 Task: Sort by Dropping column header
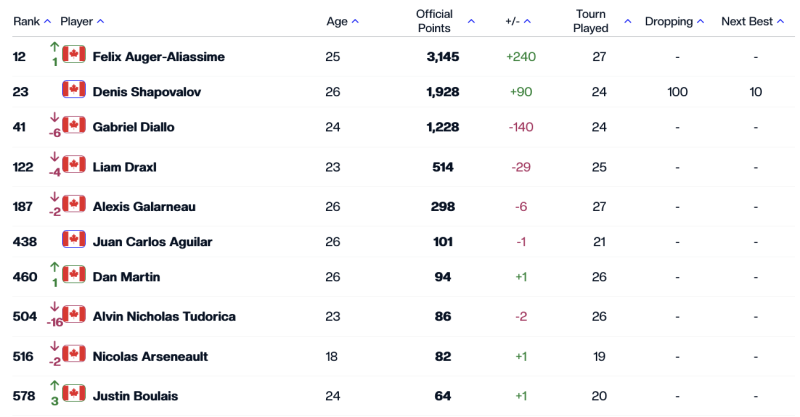point(674,21)
